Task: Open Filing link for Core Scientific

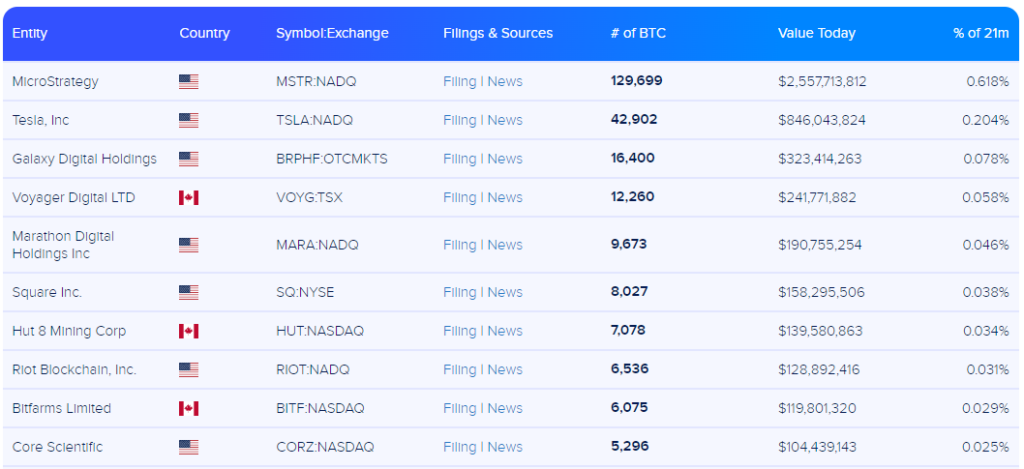Action: point(459,447)
